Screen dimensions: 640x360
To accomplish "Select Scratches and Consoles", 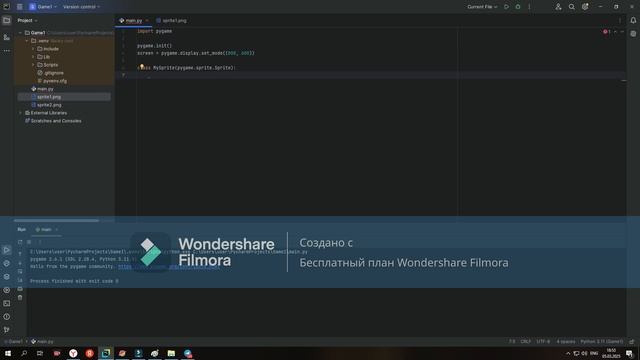I will 53,121.
